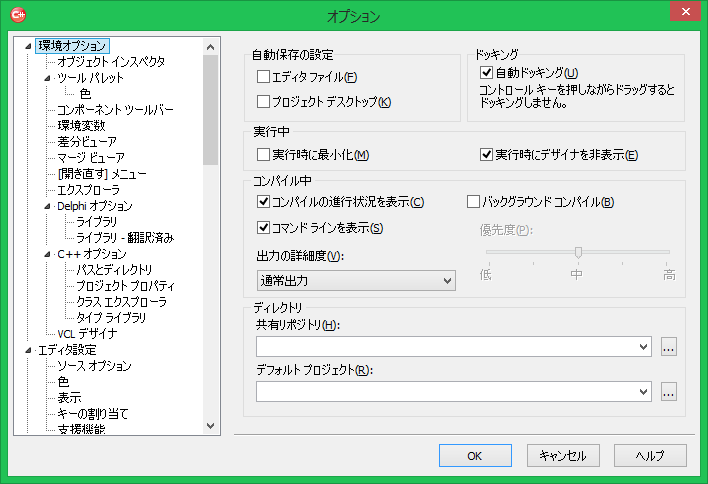This screenshot has height=484, width=708.
Task: Click the OK button
Action: click(x=475, y=455)
